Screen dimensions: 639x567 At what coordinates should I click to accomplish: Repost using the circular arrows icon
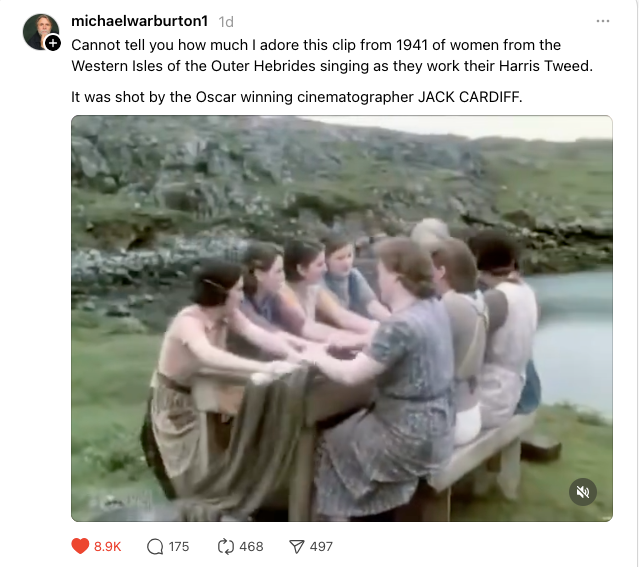[226, 547]
